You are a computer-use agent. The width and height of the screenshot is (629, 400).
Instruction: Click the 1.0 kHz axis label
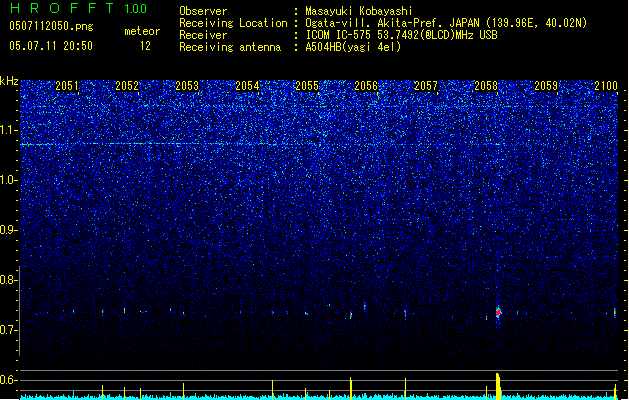9,180
